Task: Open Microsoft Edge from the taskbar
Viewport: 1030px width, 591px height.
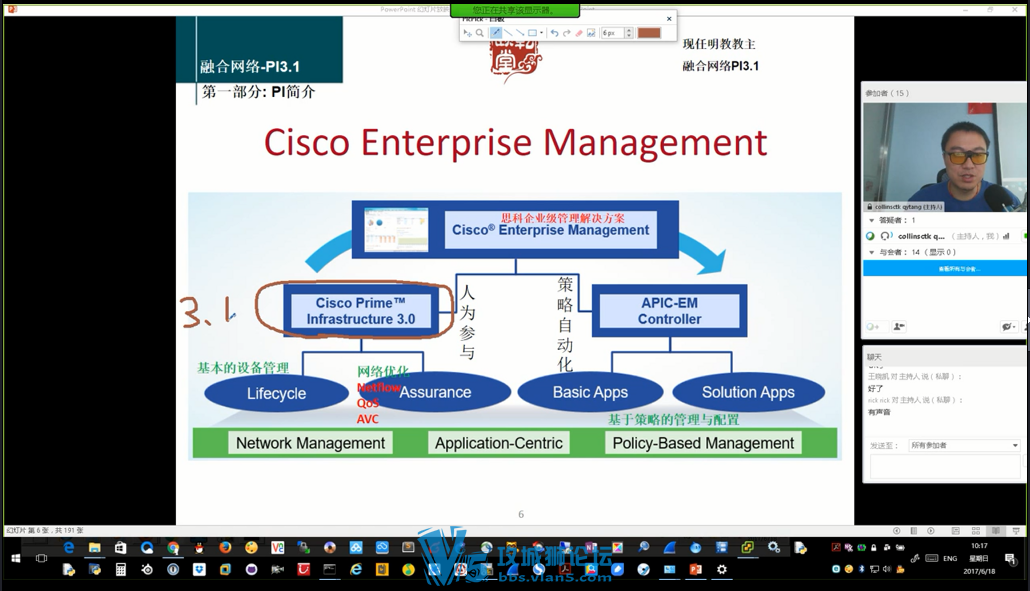Action: [68, 547]
